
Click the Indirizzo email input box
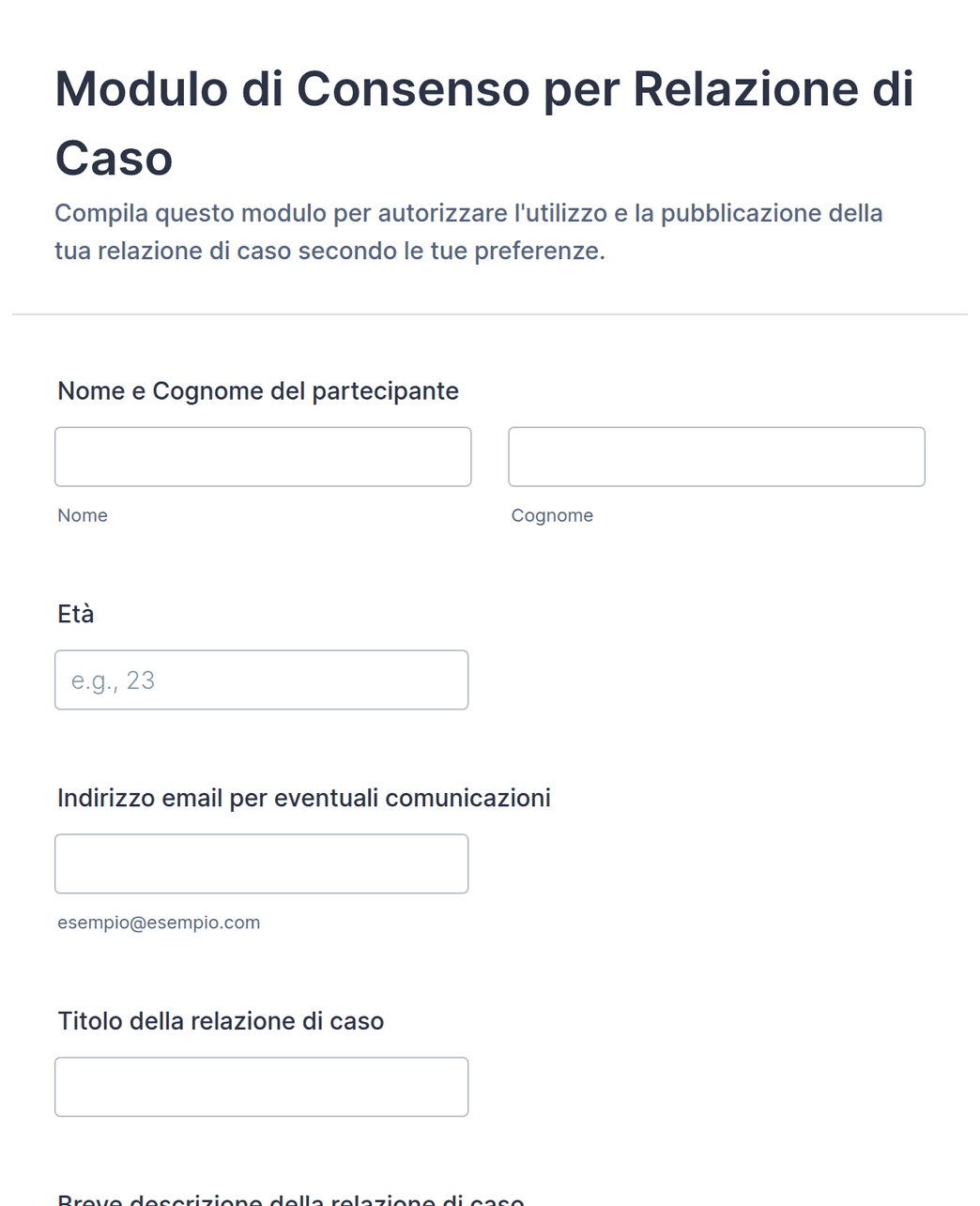click(261, 863)
